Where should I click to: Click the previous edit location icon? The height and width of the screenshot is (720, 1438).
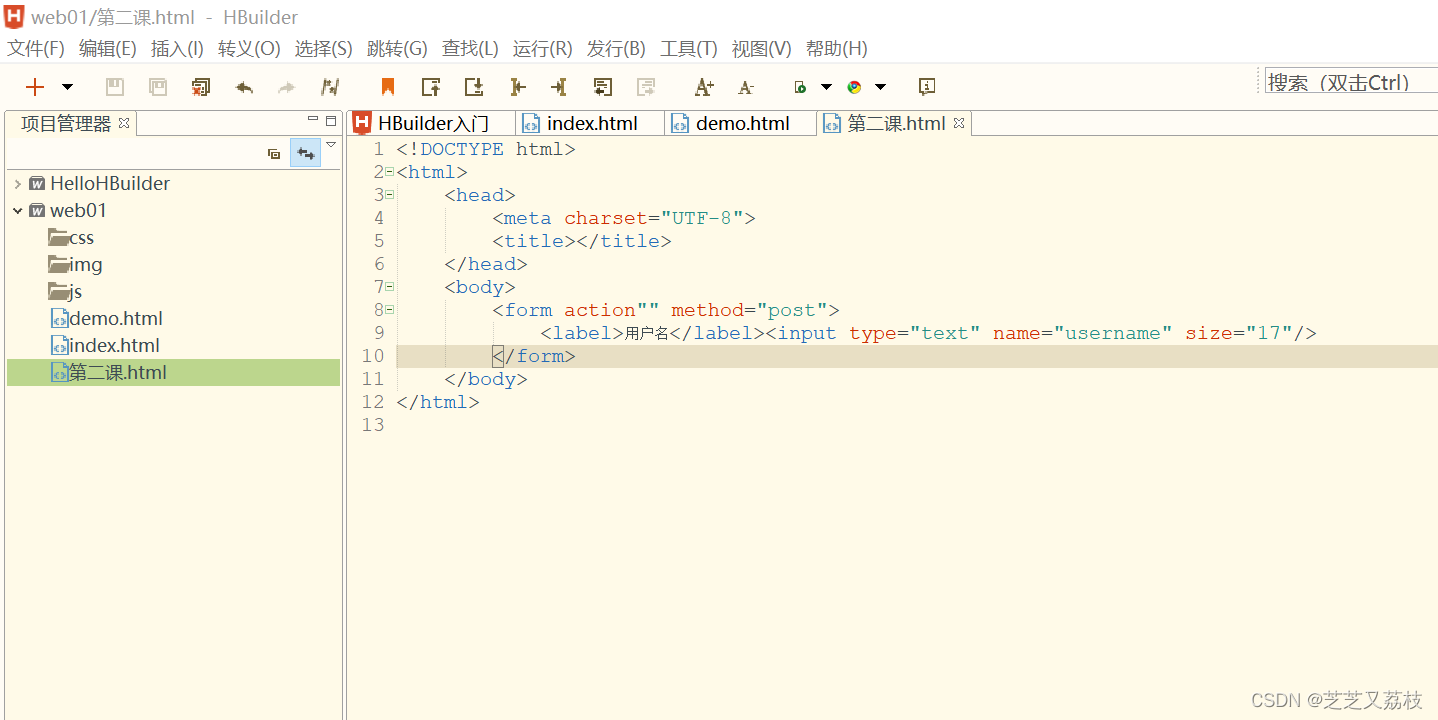(x=602, y=87)
